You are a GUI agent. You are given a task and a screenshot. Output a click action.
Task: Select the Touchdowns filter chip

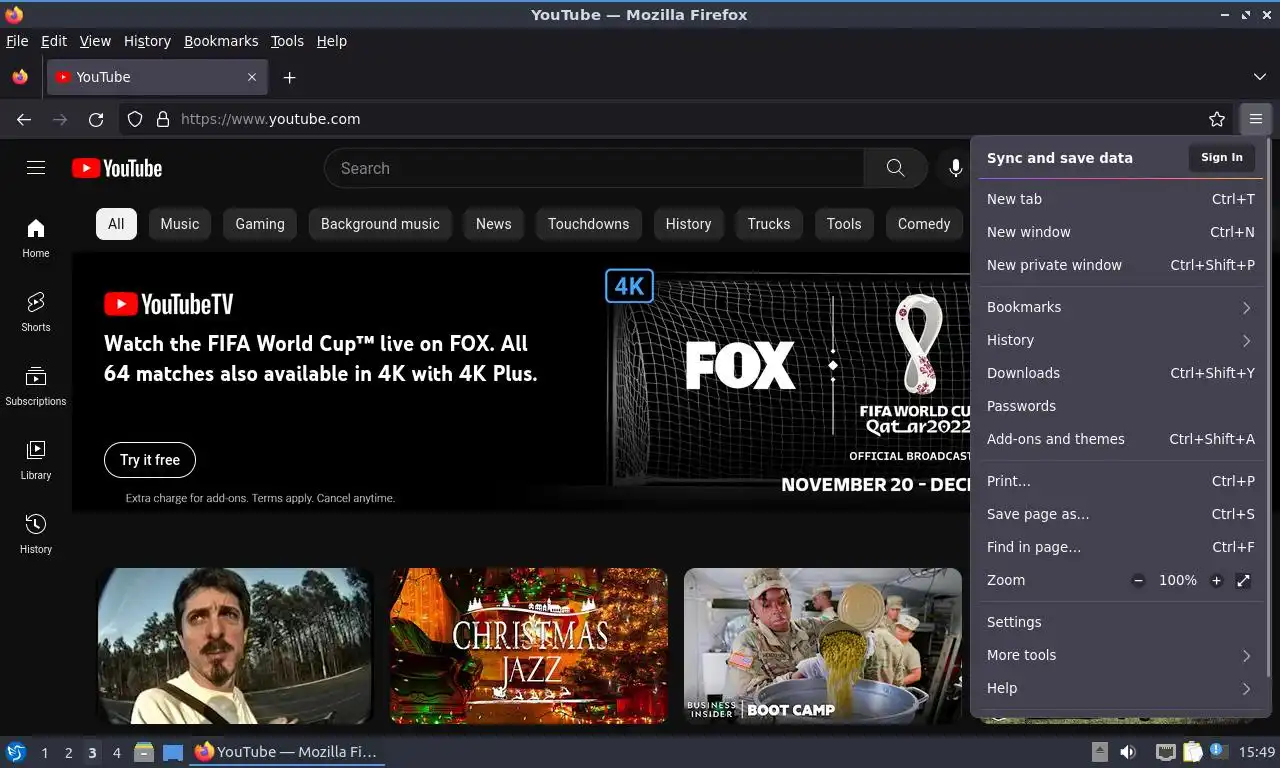[x=588, y=224]
